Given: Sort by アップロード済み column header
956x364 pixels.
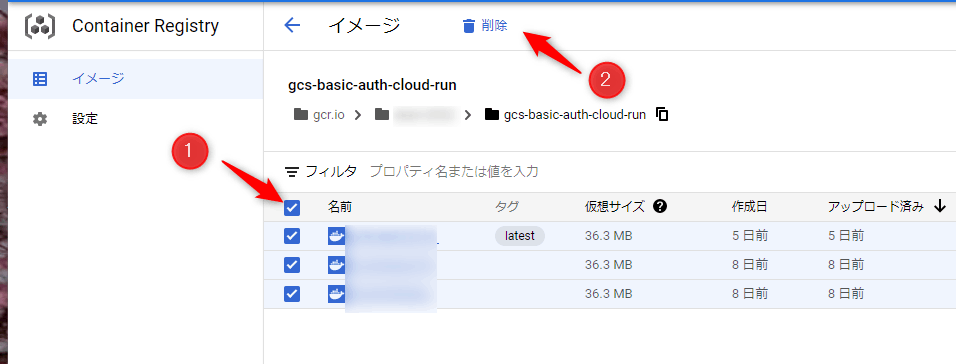Looking at the screenshot, I should (x=876, y=207).
